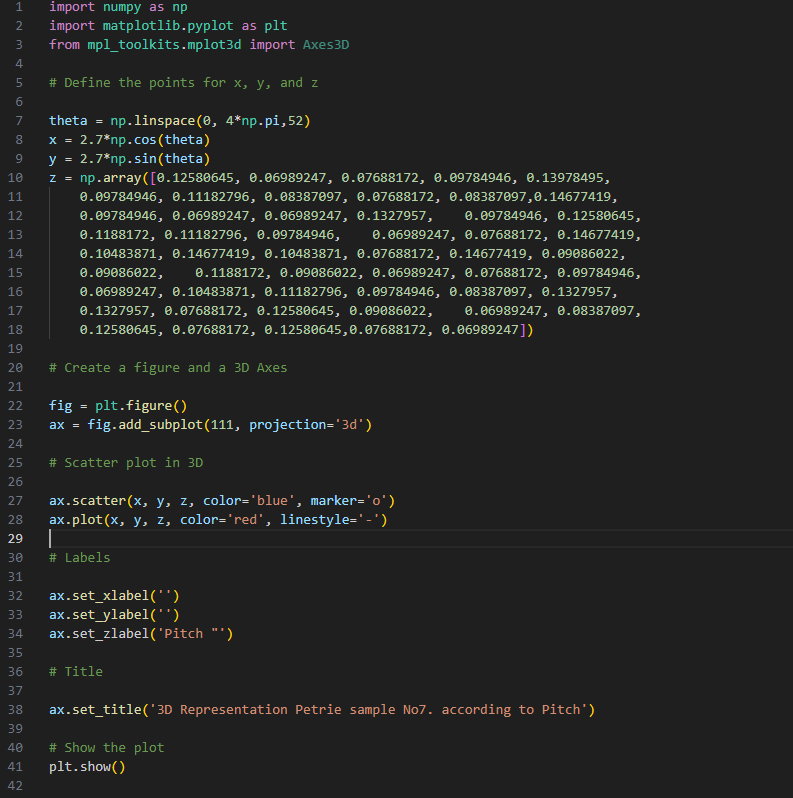Click 'array' in the z = np.array call
Screen dimensions: 793x798
[122, 178]
